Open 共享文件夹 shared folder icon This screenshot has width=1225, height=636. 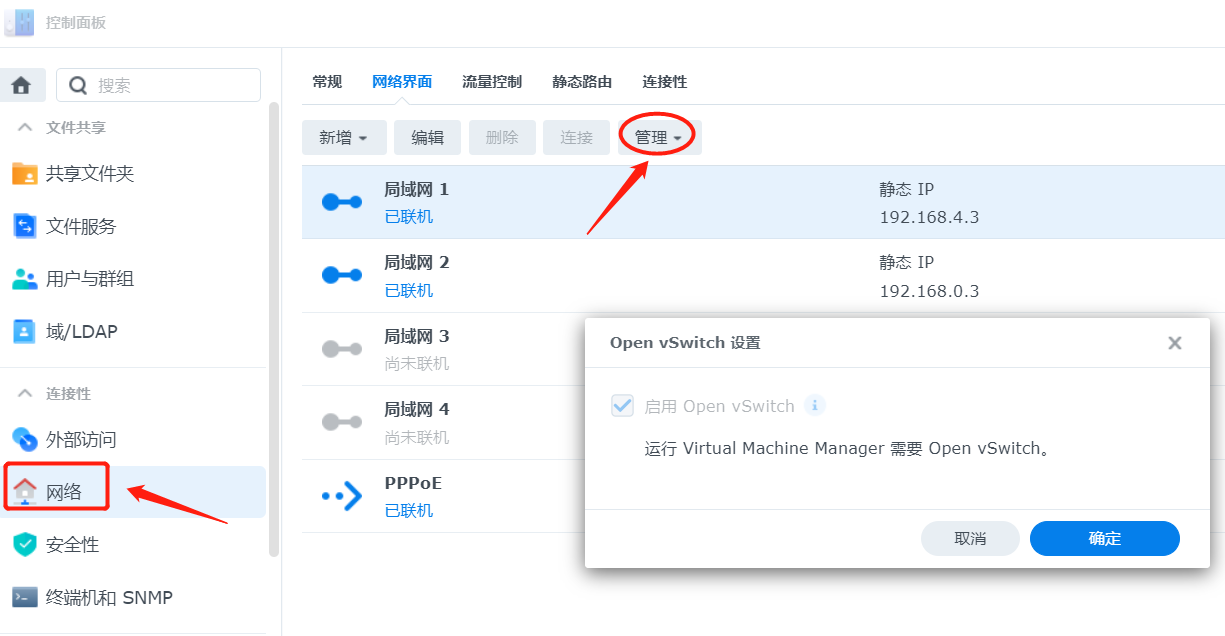click(x=25, y=174)
